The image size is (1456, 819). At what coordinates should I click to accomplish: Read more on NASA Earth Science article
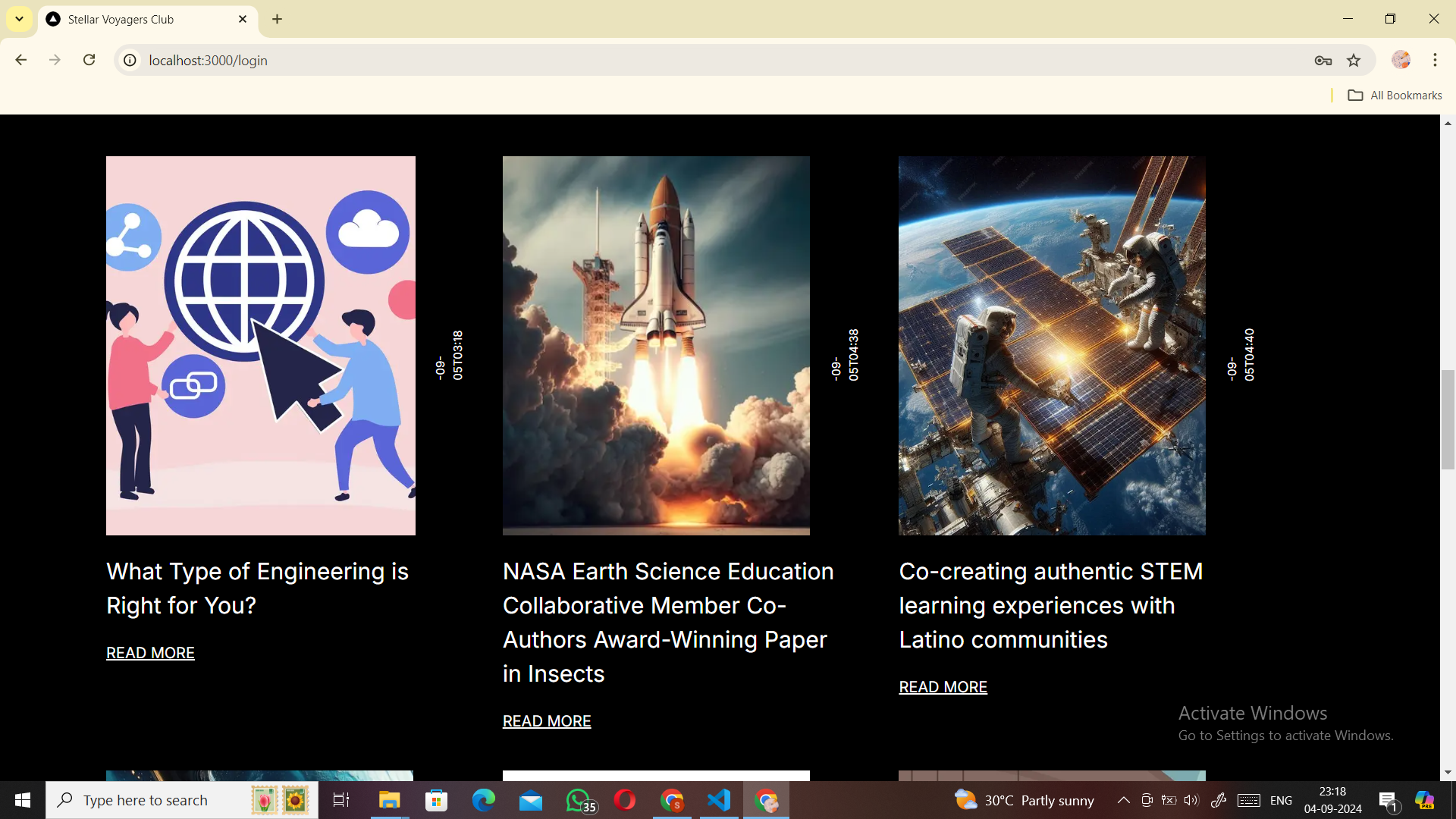[x=547, y=721]
